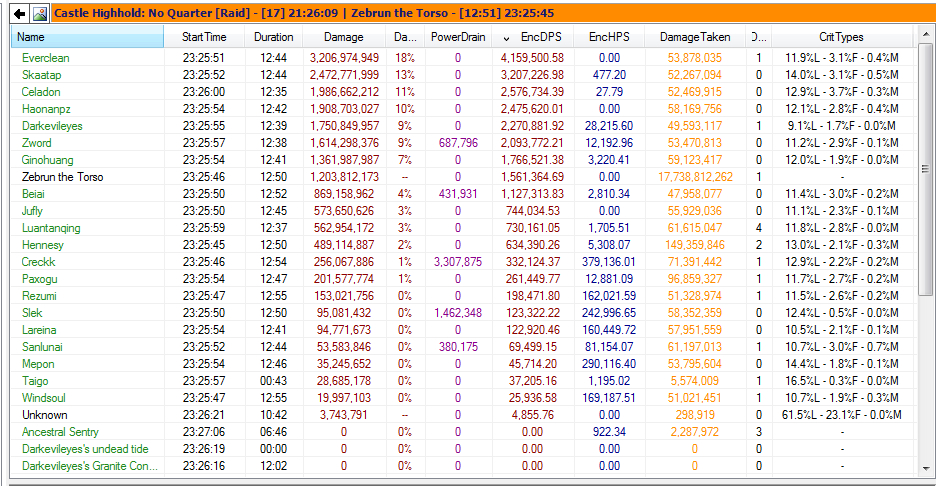Click the DamageTaken column header
936x486 pixels.
click(x=695, y=37)
